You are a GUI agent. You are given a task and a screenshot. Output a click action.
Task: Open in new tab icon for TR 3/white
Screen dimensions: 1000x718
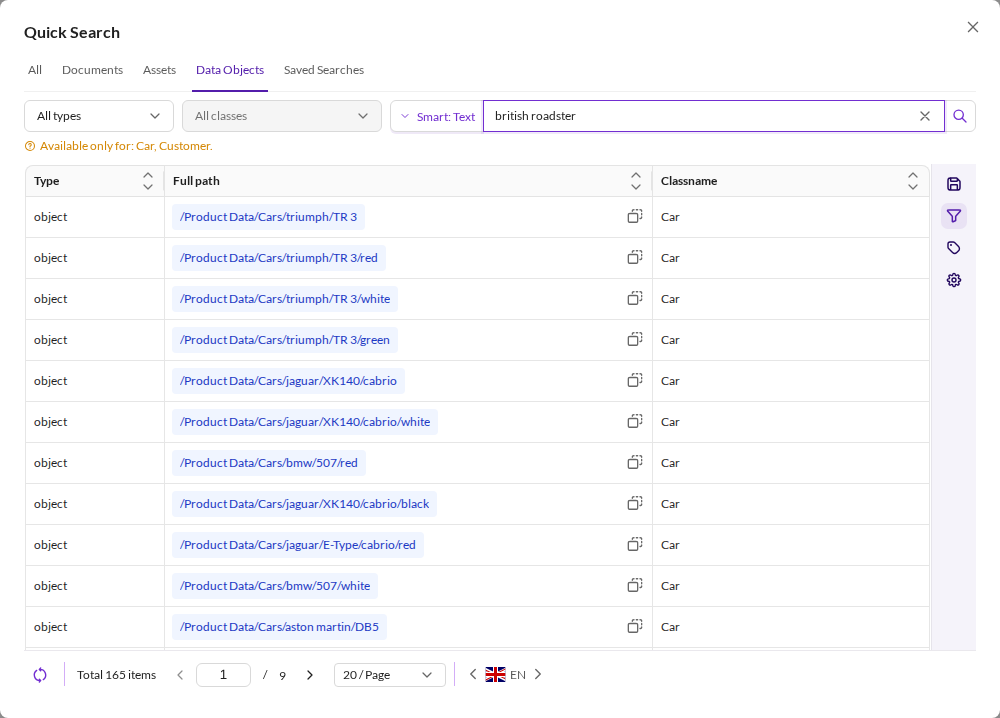635,298
